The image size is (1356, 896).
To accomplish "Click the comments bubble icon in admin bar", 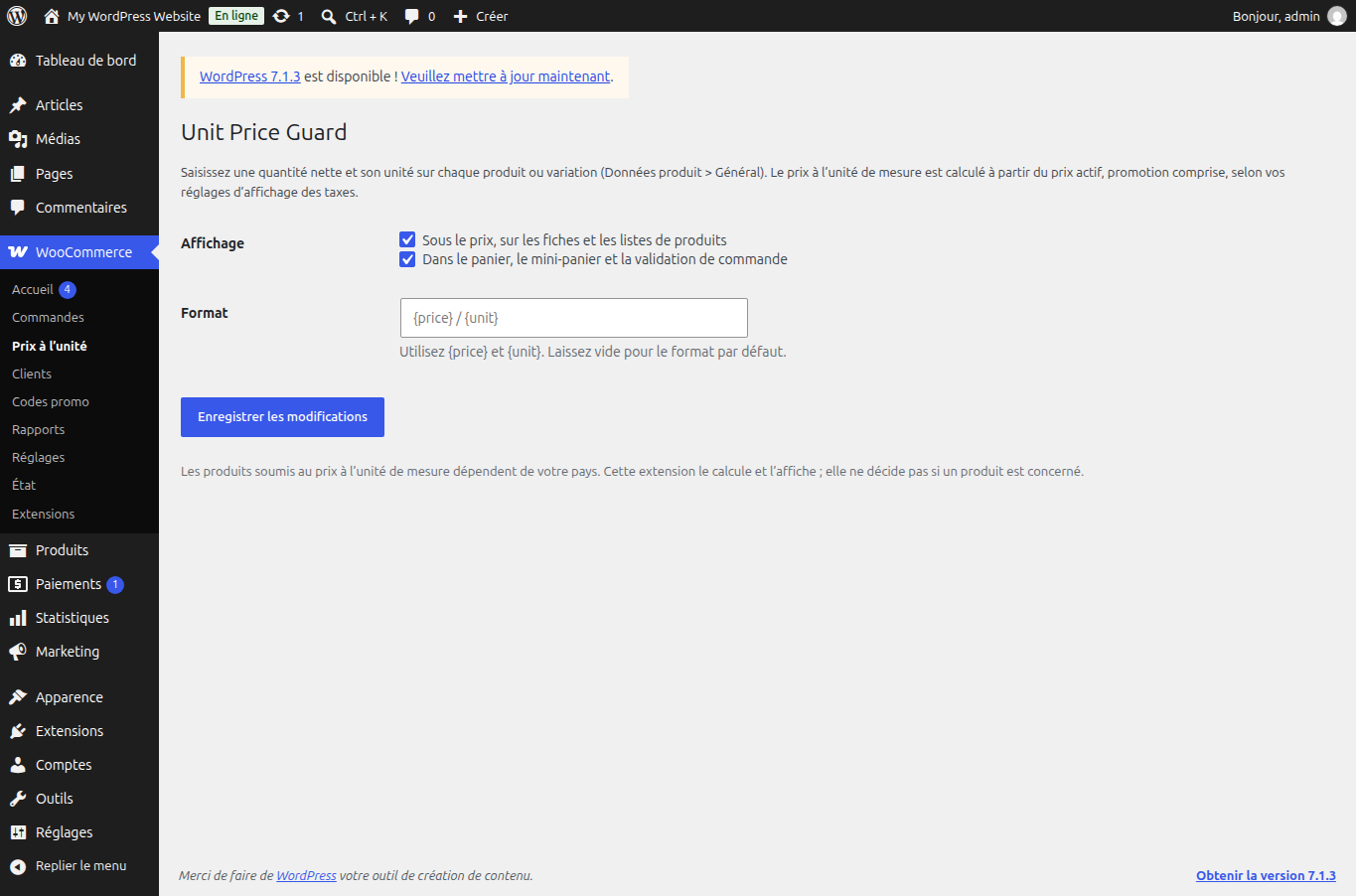I will (412, 16).
